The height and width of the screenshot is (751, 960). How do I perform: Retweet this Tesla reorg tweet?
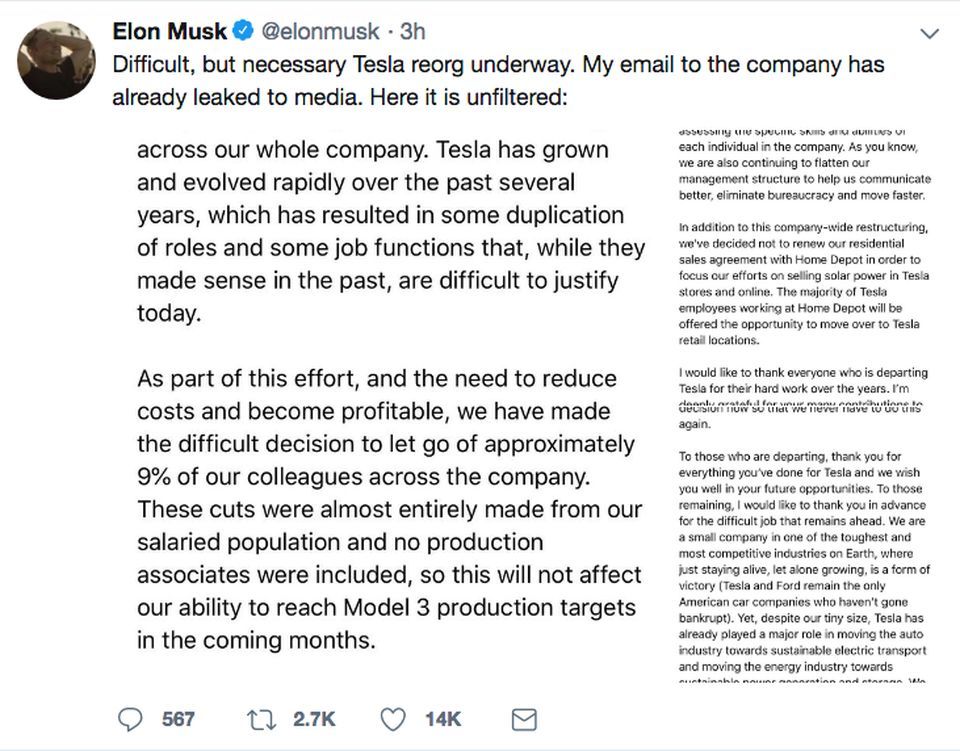coord(259,719)
